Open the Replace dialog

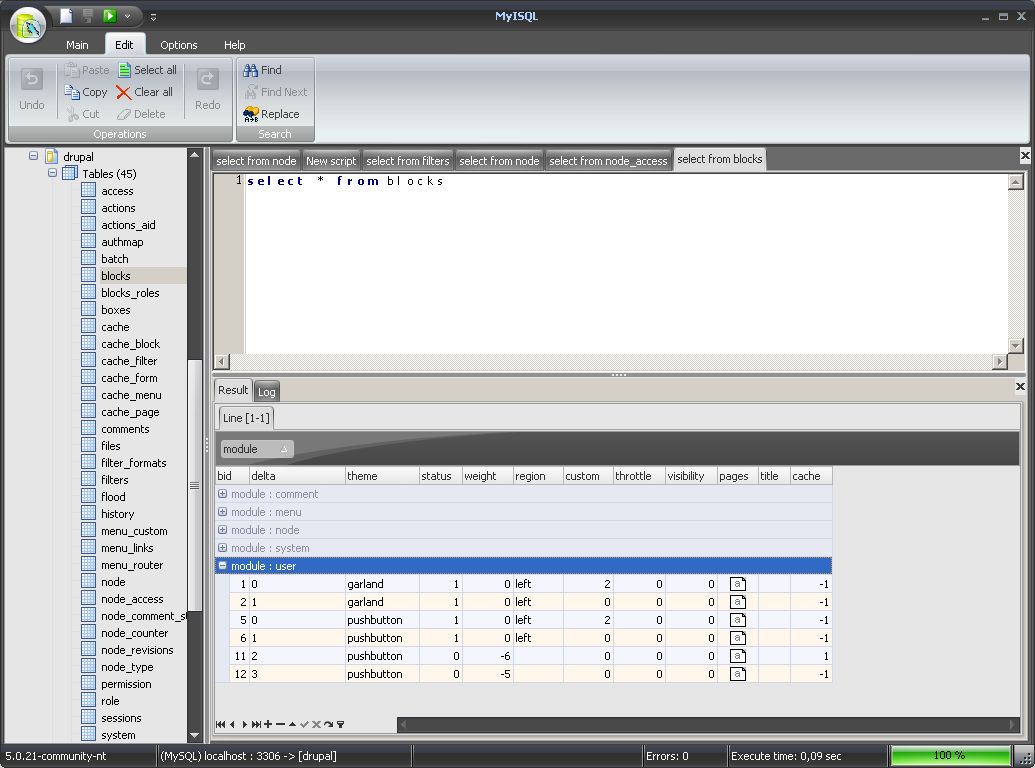click(271, 114)
